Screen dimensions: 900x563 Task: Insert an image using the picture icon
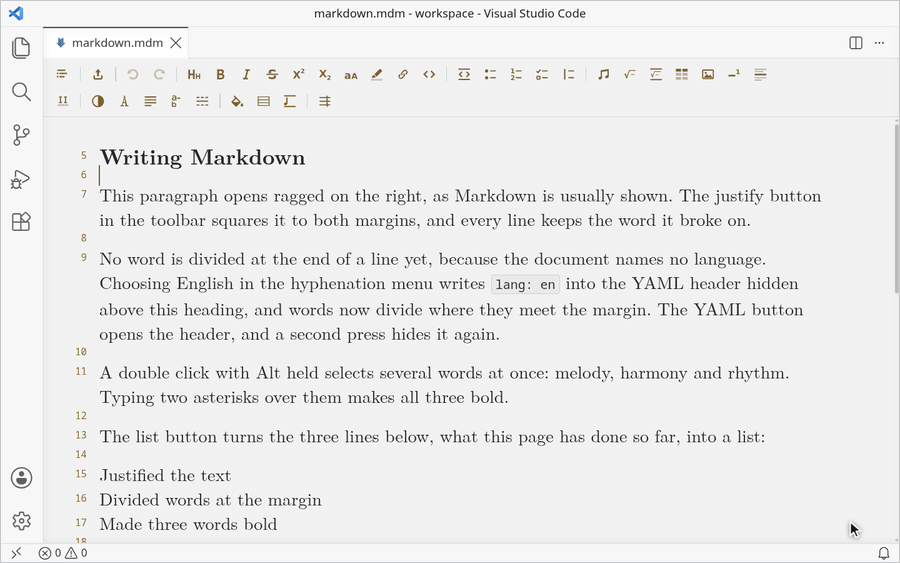(708, 74)
